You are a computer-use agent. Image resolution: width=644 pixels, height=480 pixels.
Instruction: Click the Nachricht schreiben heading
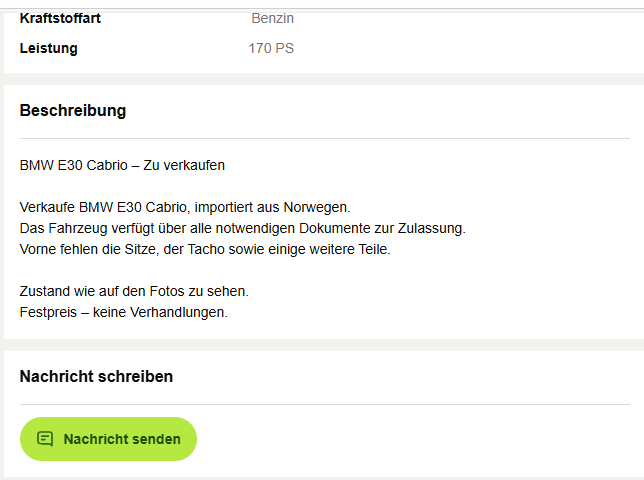(96, 376)
